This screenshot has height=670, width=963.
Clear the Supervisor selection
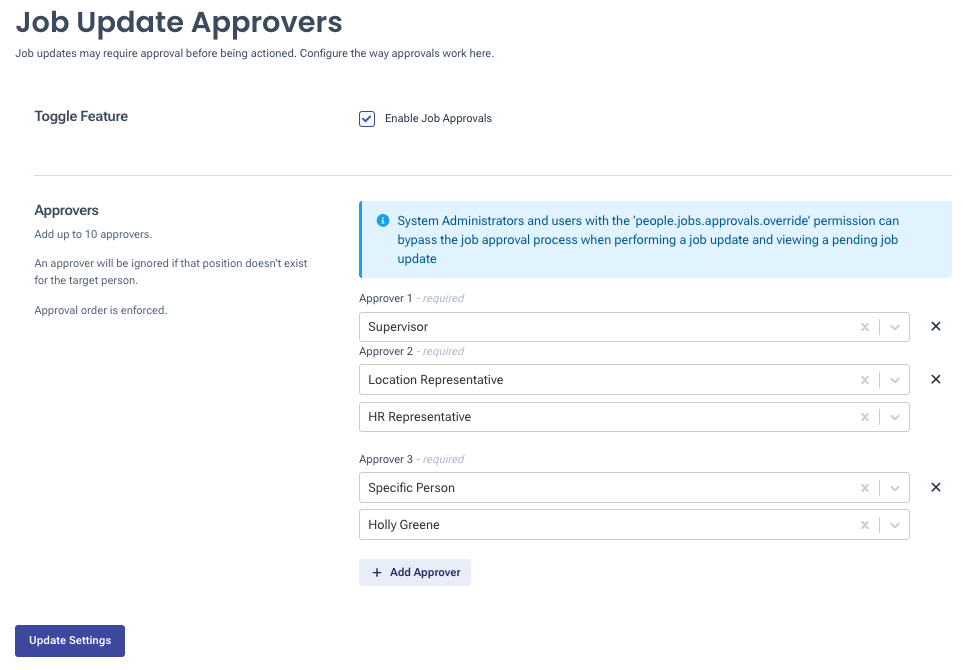pos(865,327)
